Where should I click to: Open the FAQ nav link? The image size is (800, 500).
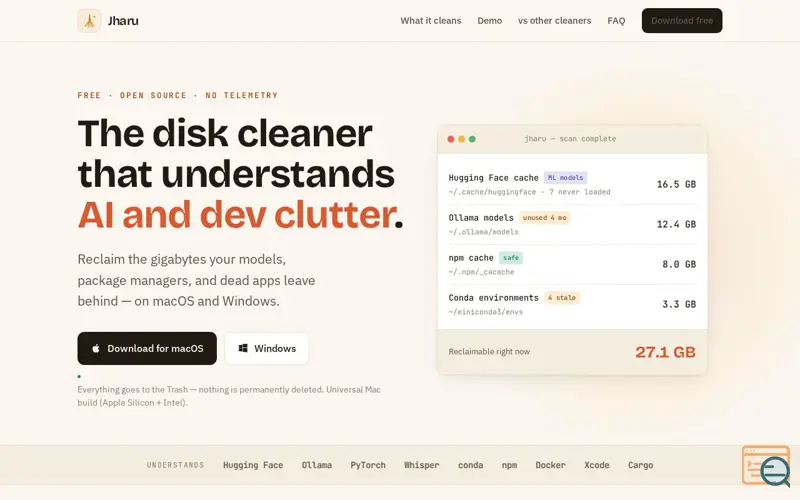coord(616,21)
